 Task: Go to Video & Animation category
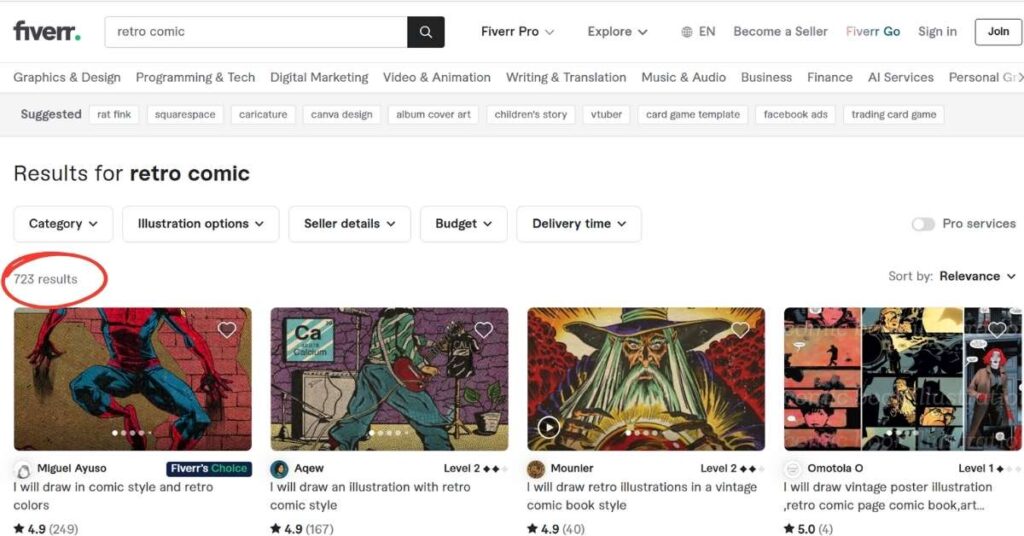coord(437,77)
